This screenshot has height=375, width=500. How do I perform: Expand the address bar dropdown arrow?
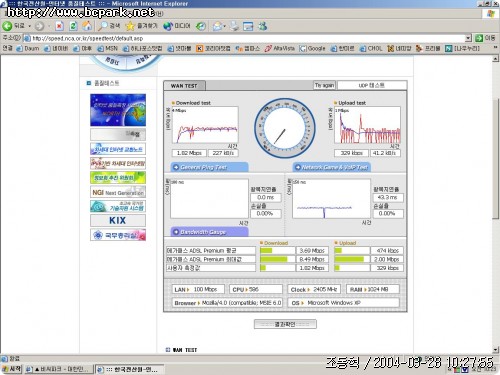click(468, 38)
